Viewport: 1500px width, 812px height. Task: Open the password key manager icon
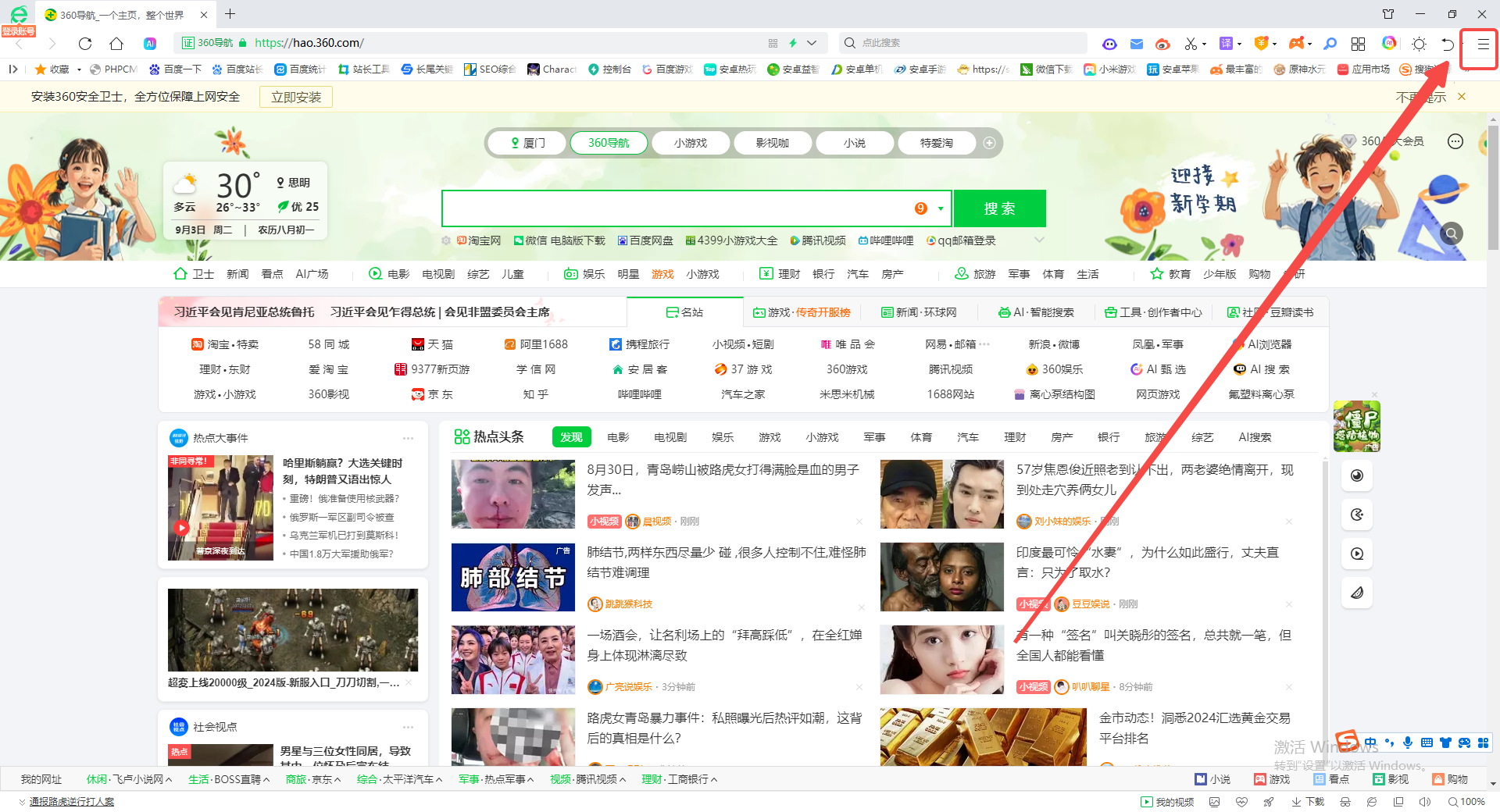click(x=1330, y=44)
